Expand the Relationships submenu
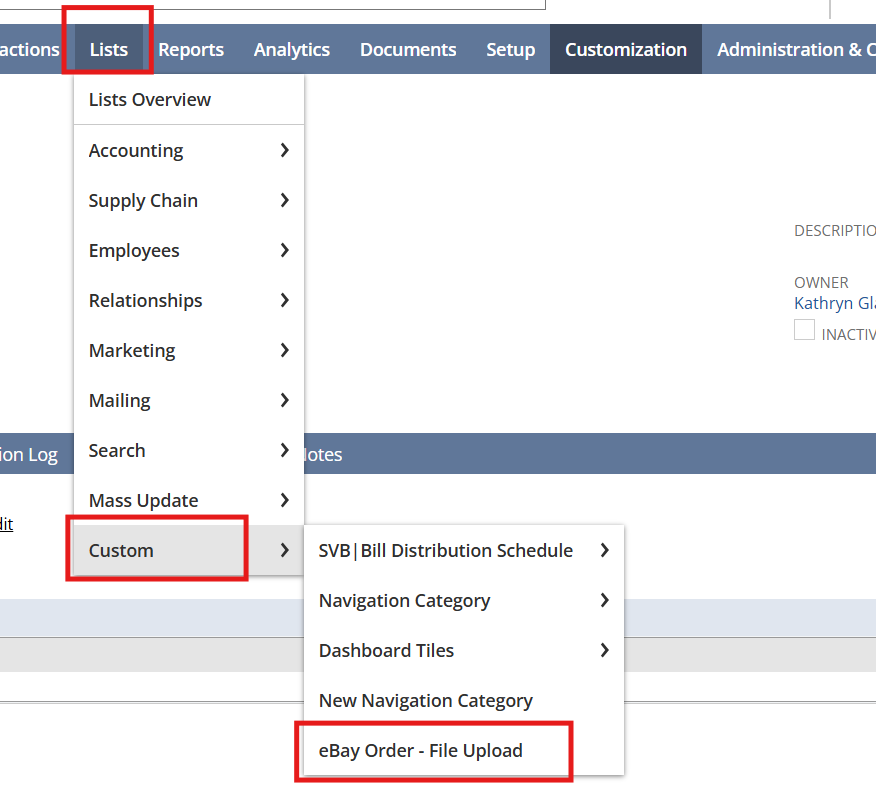Viewport: 876px width, 798px height. point(188,300)
